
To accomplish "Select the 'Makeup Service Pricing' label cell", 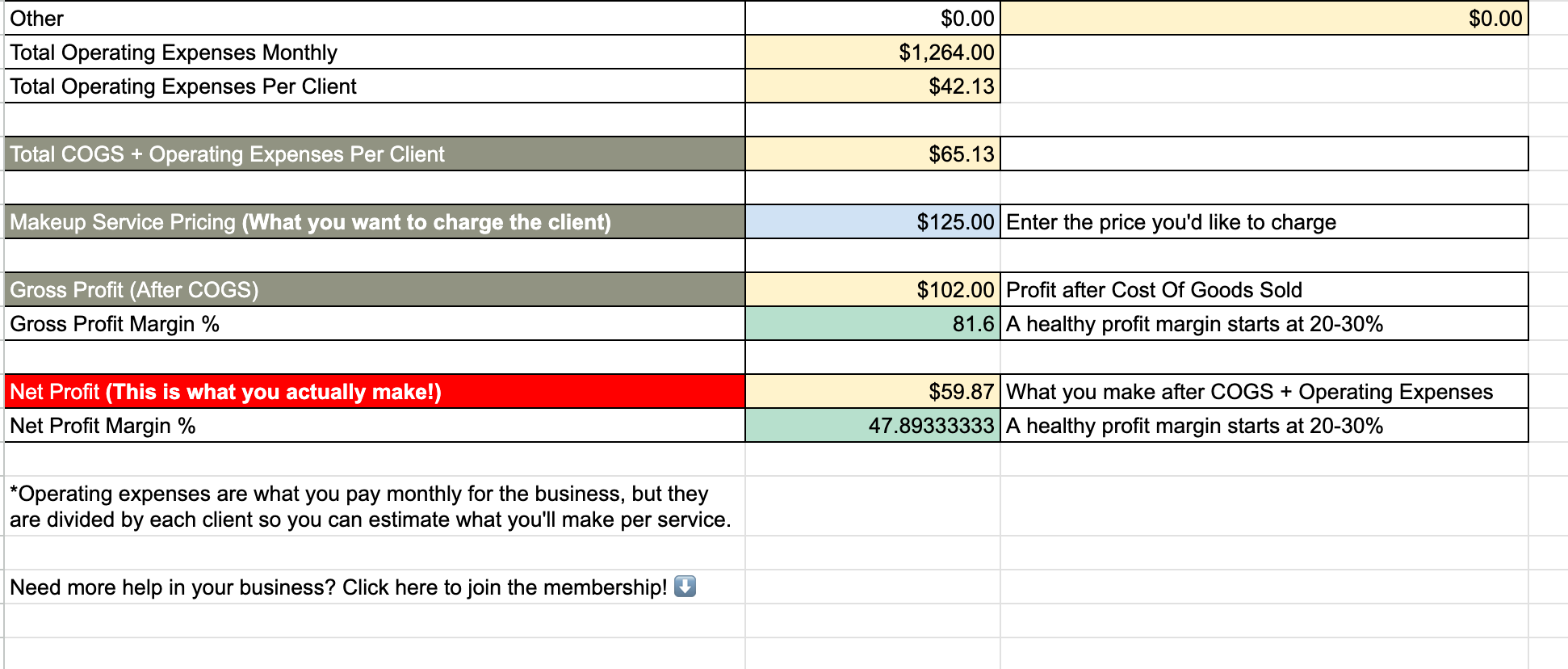I will pos(374,222).
